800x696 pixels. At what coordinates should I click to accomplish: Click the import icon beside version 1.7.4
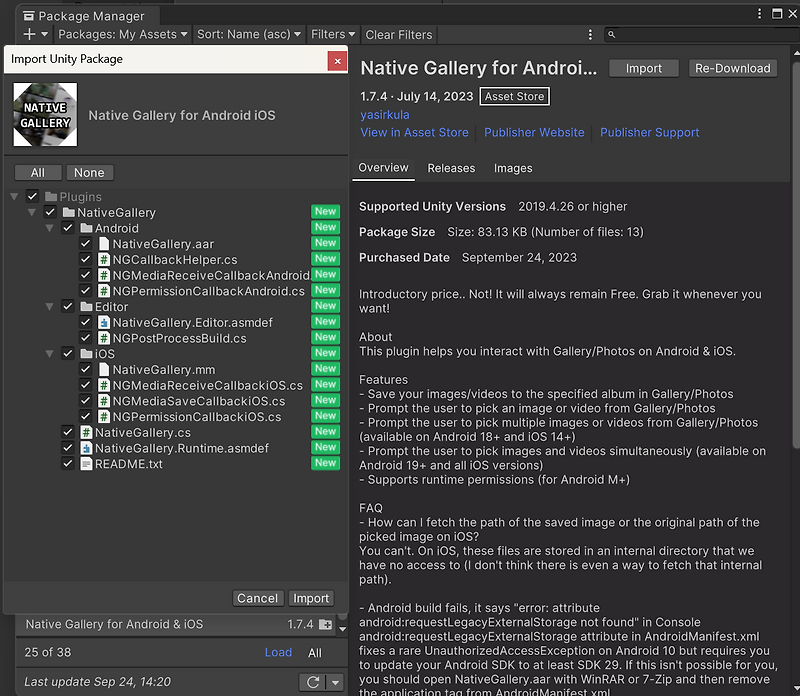[x=325, y=625]
